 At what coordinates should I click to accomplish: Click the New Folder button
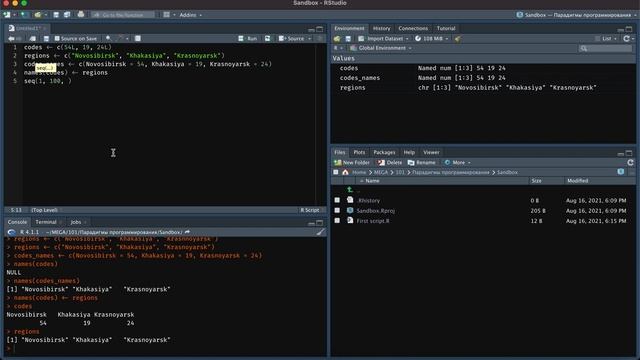[352, 162]
